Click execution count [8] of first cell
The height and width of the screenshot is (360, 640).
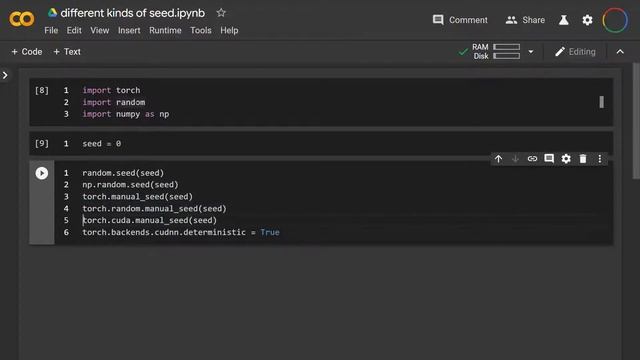click(x=42, y=90)
